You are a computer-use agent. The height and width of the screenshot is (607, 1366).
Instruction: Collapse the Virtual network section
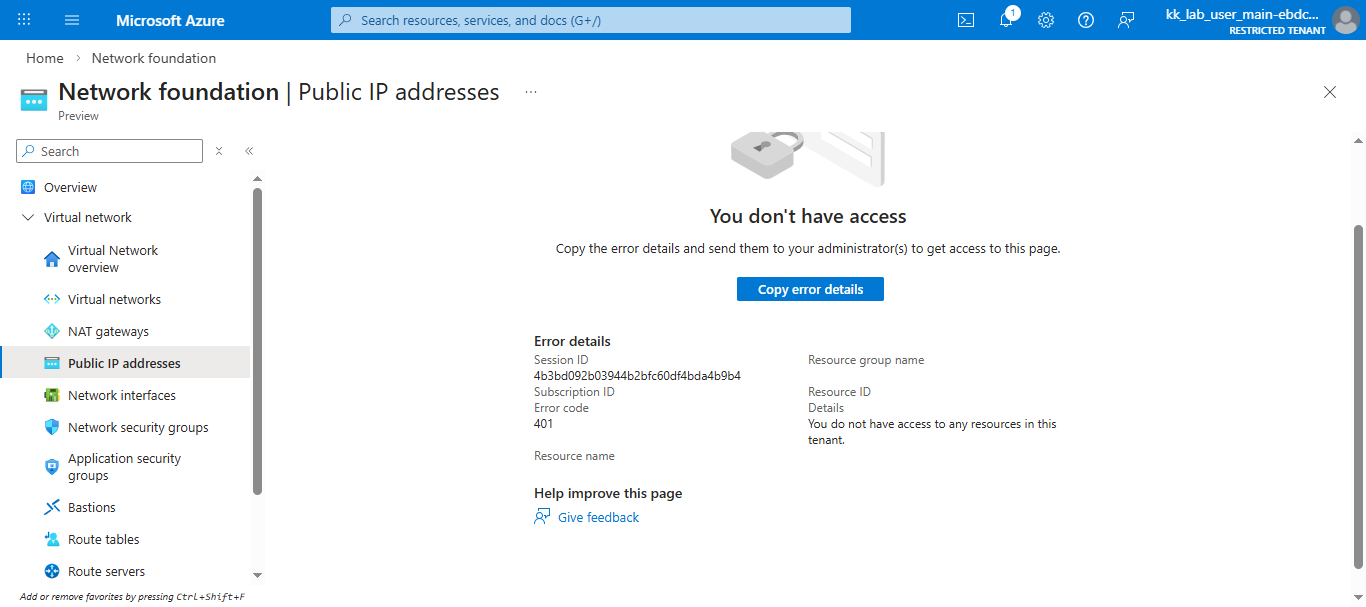(28, 218)
